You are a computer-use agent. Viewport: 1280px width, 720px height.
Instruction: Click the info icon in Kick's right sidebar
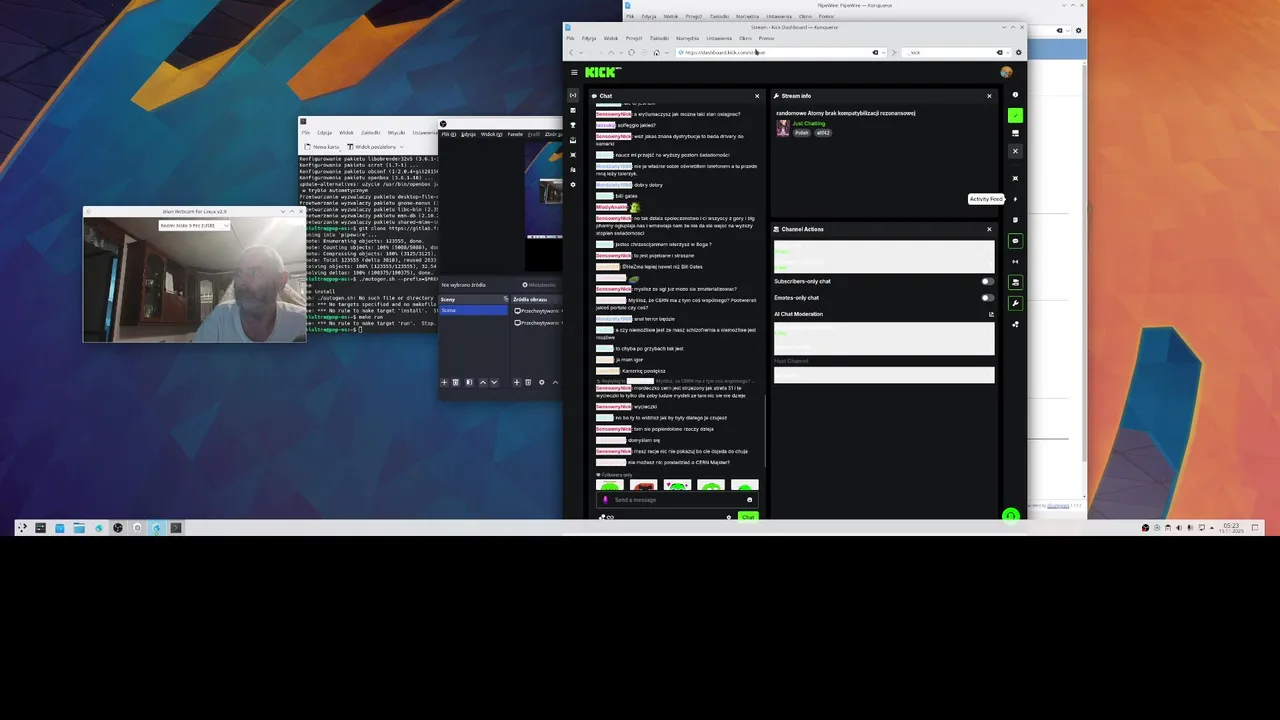click(1015, 95)
